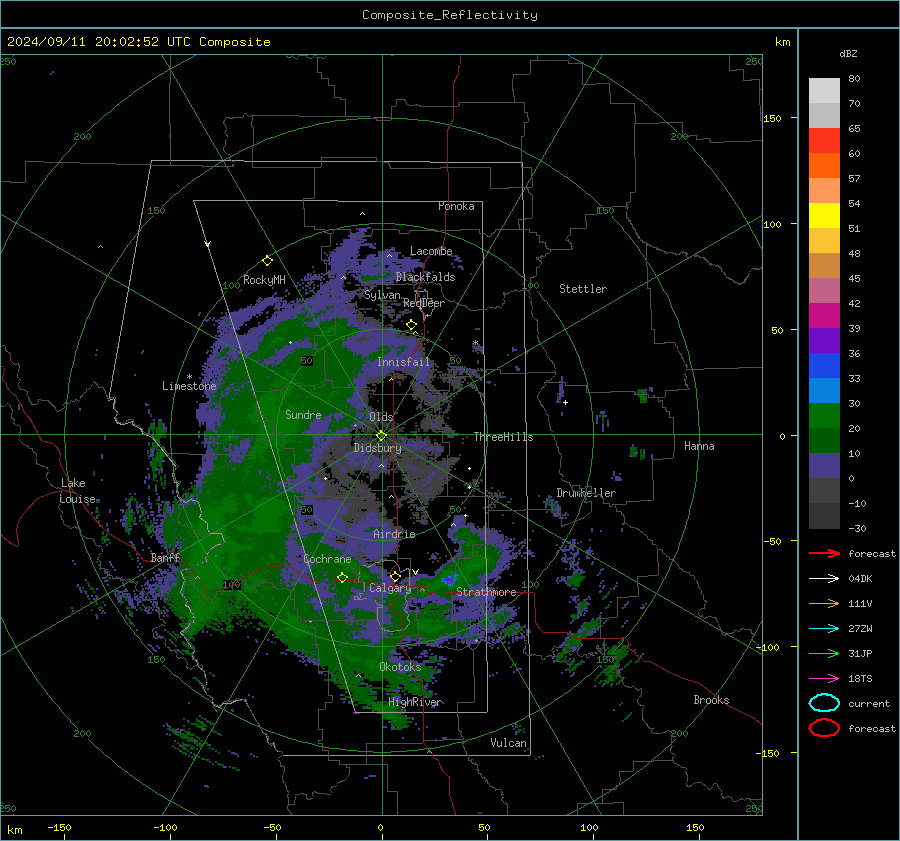
Task: Click the Calgary label on map
Action: coord(390,588)
